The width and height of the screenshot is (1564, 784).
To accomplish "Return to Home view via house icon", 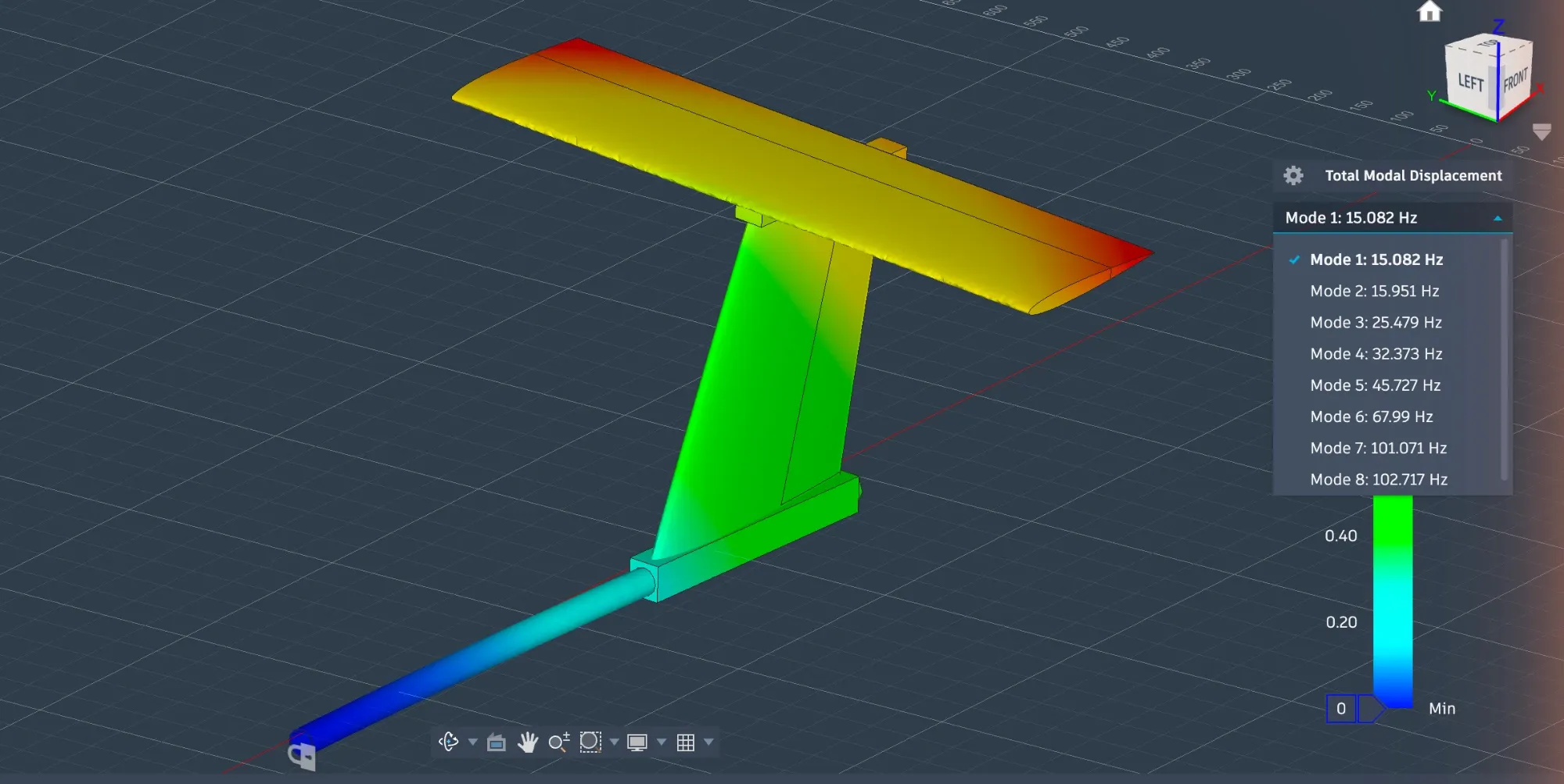I will [x=1429, y=11].
